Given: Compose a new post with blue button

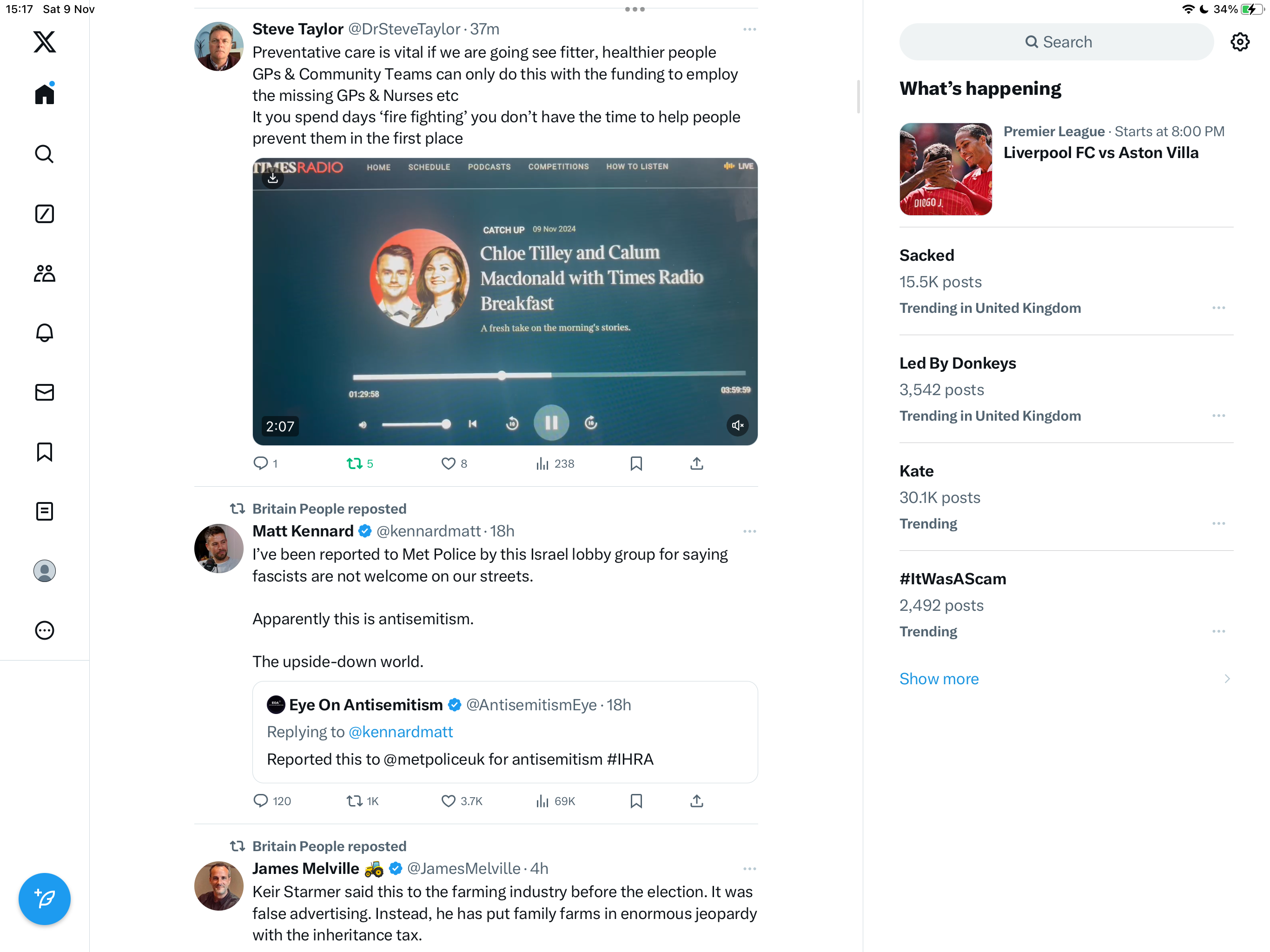Looking at the screenshot, I should click(x=44, y=899).
